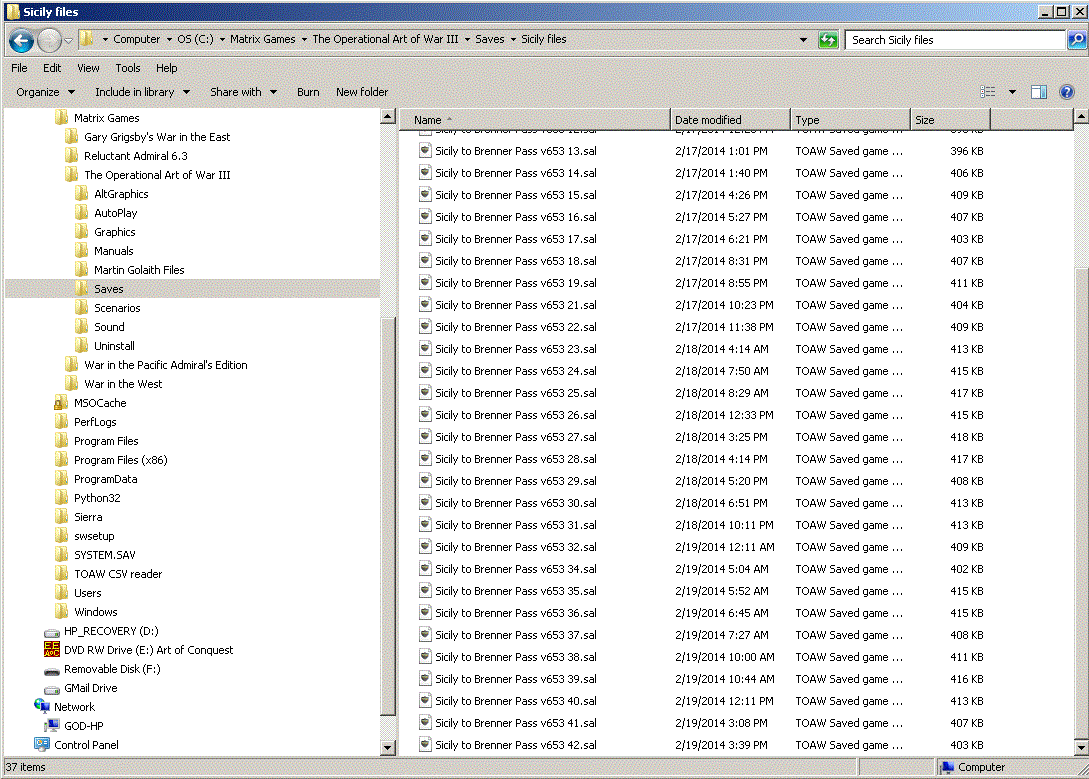Viewport: 1089px width, 779px height.
Task: Expand breadcrumb arrow after Computer
Action: coord(169,40)
